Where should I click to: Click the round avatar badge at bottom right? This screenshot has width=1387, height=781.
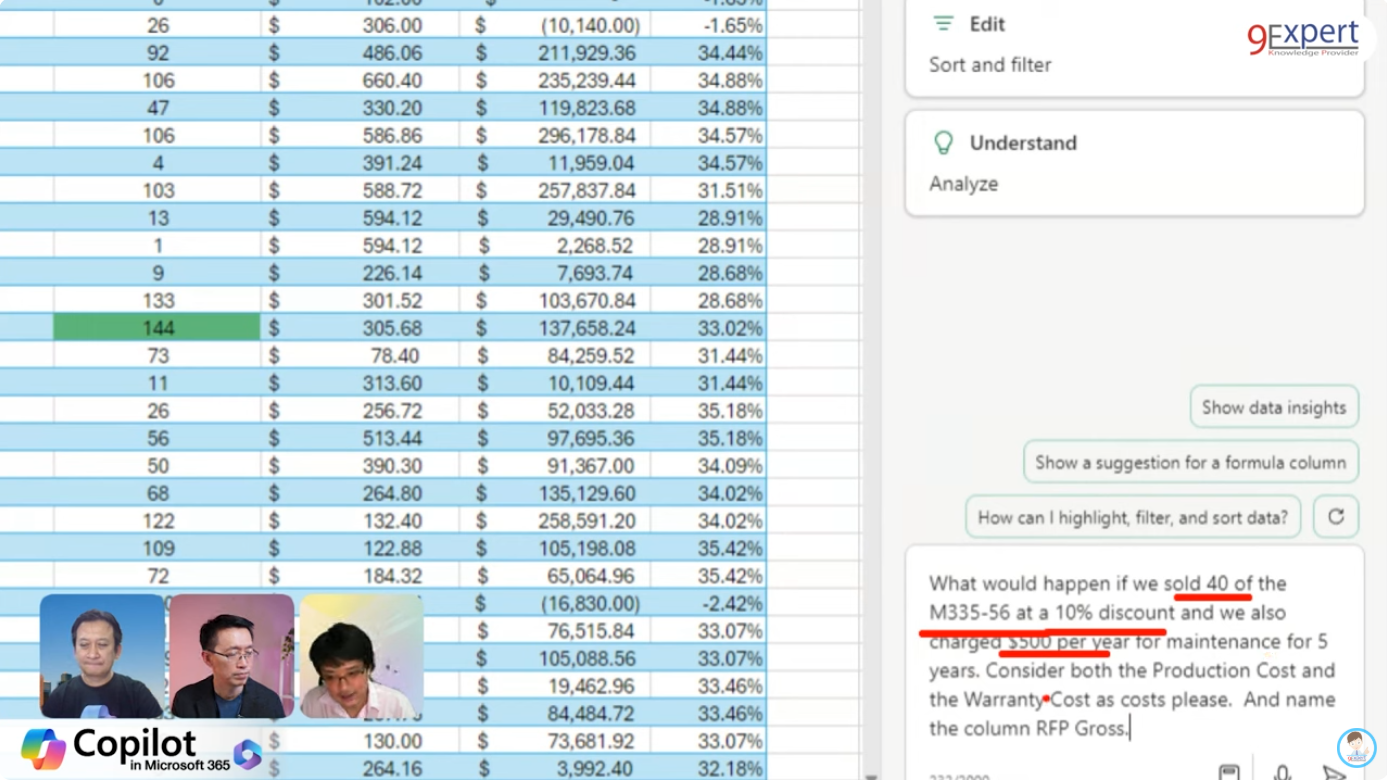click(1356, 748)
